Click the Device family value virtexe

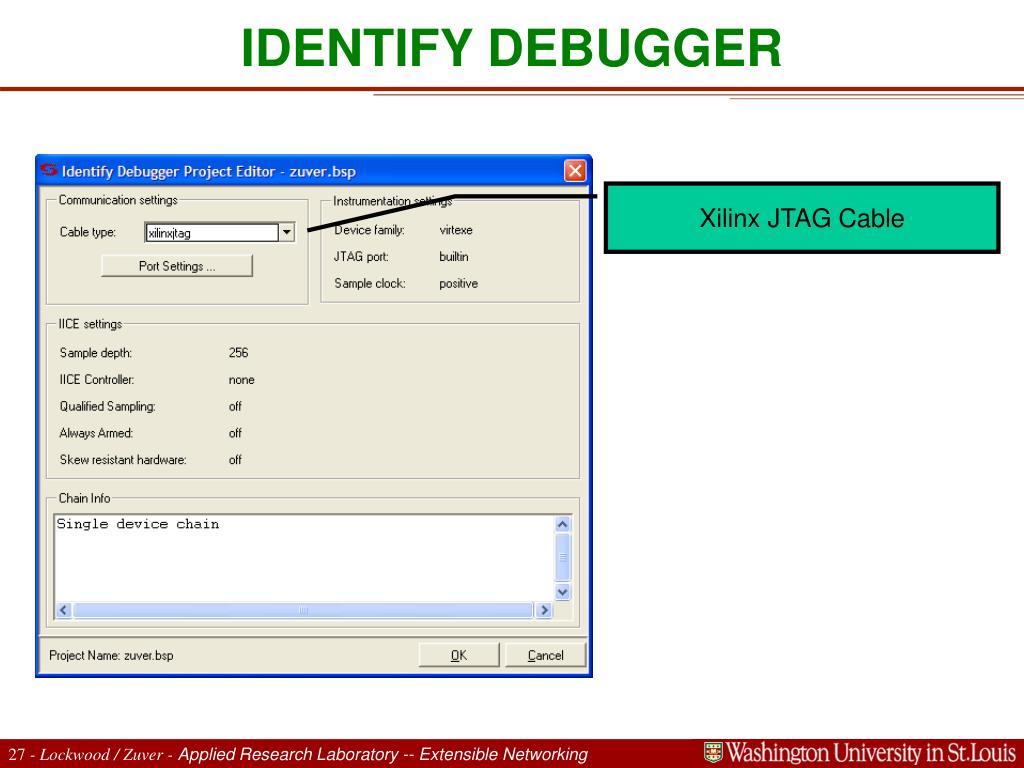456,230
